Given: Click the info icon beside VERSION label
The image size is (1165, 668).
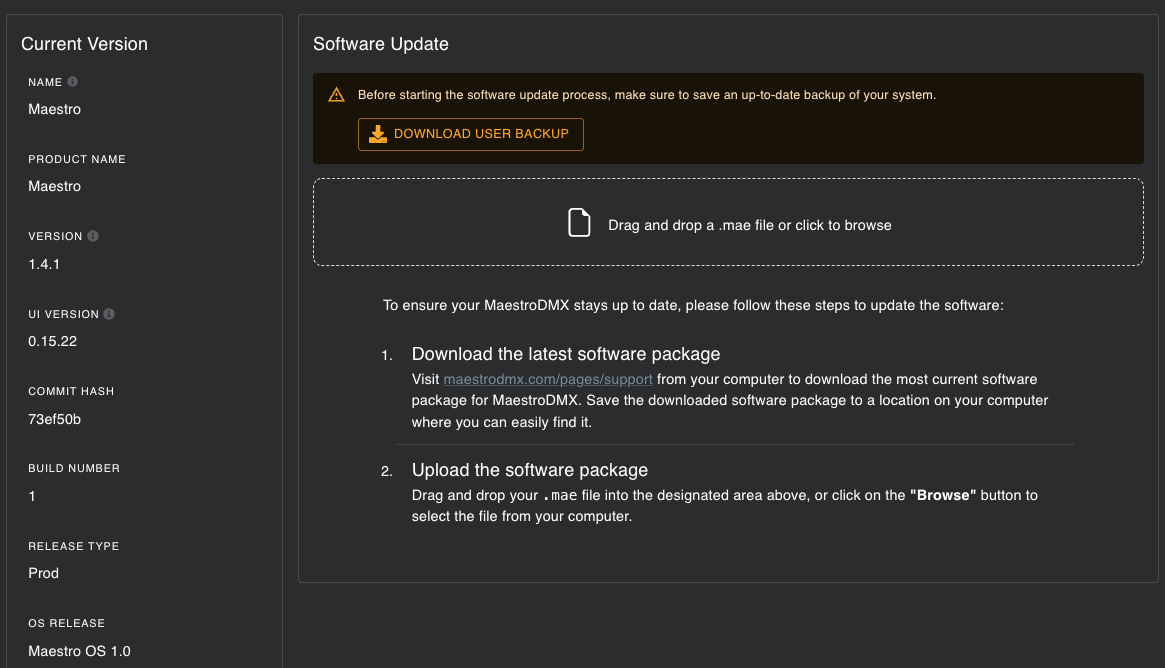Looking at the screenshot, I should pos(93,236).
